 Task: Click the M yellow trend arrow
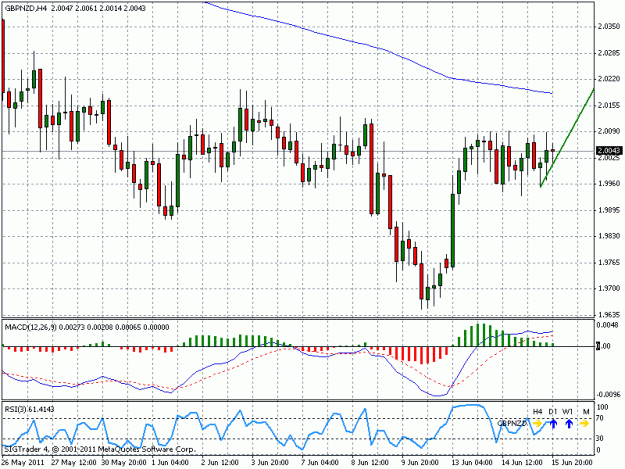point(584,423)
